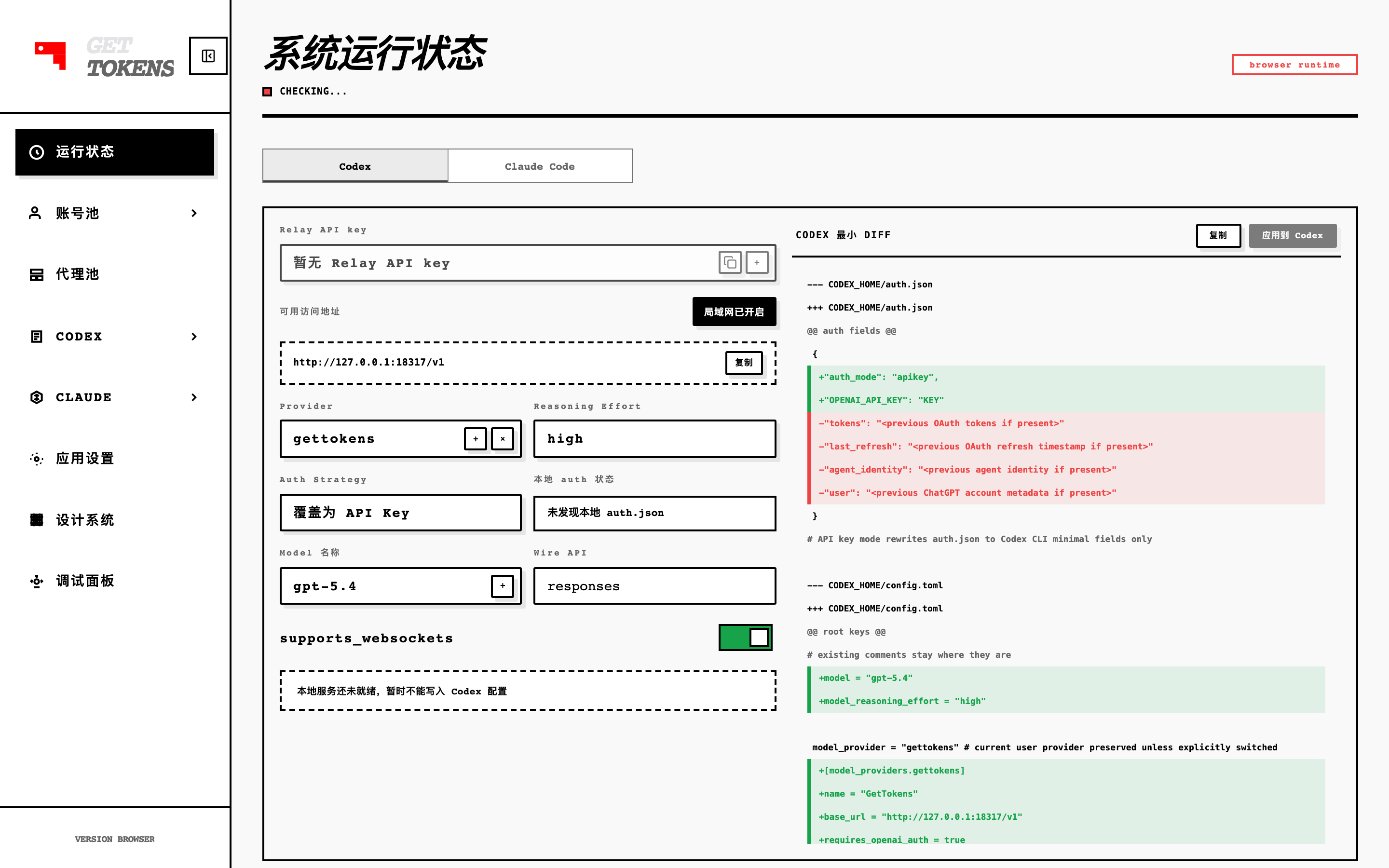The image size is (1389, 868).
Task: Copy the Relay API key with copy icon
Action: pos(730,262)
